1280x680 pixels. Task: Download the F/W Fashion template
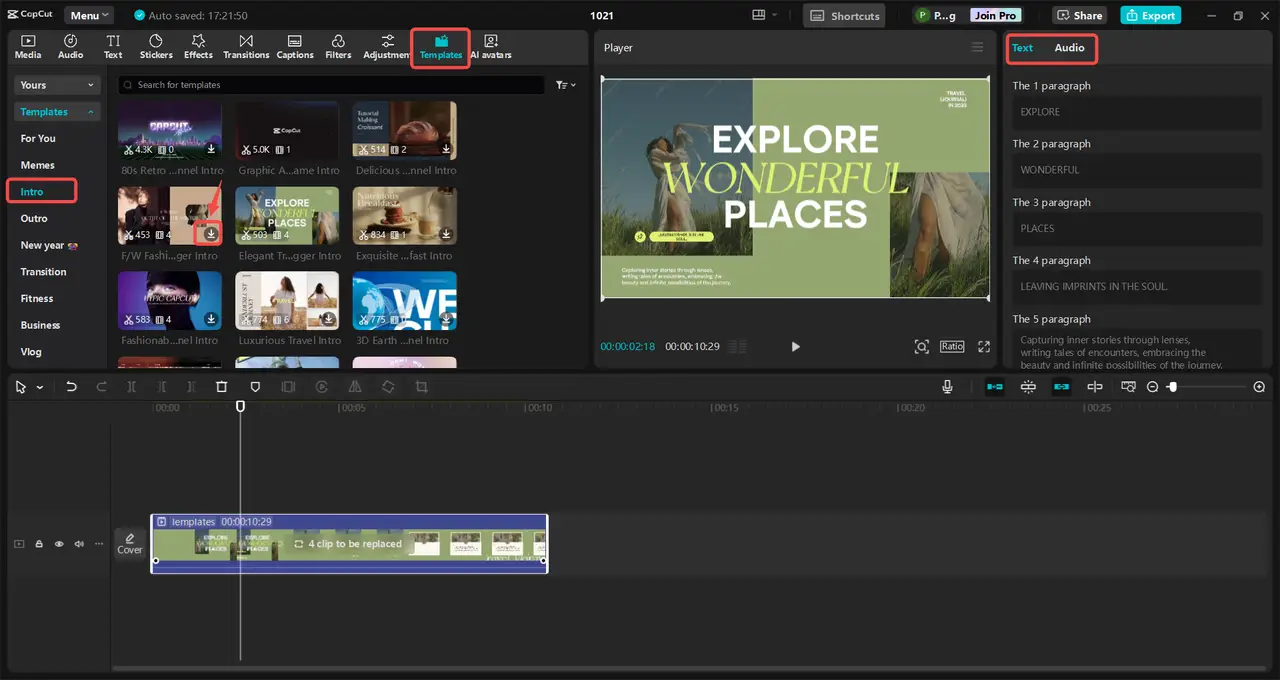(x=211, y=234)
